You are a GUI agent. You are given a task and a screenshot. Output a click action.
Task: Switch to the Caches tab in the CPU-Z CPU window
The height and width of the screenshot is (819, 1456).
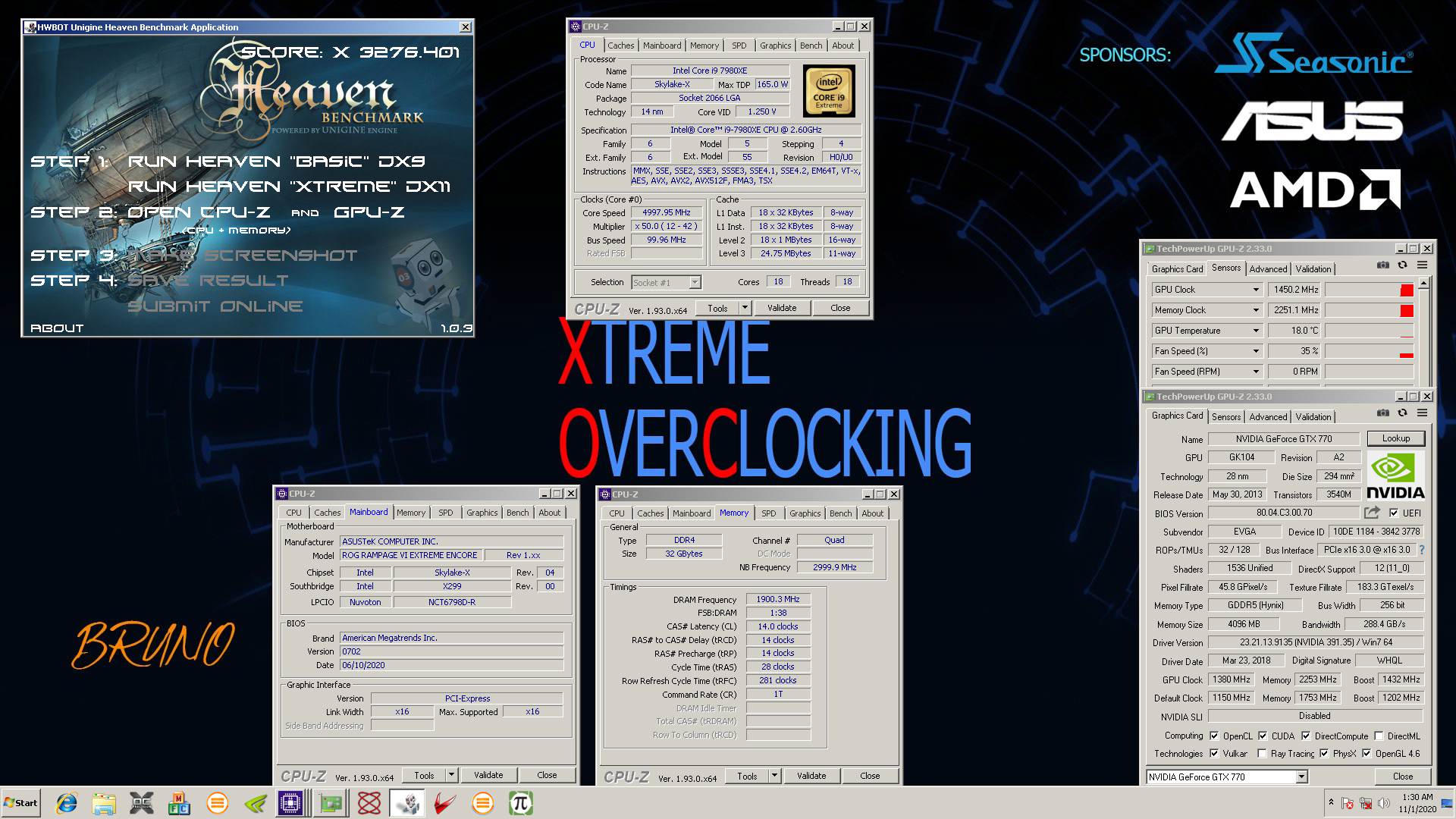click(620, 45)
